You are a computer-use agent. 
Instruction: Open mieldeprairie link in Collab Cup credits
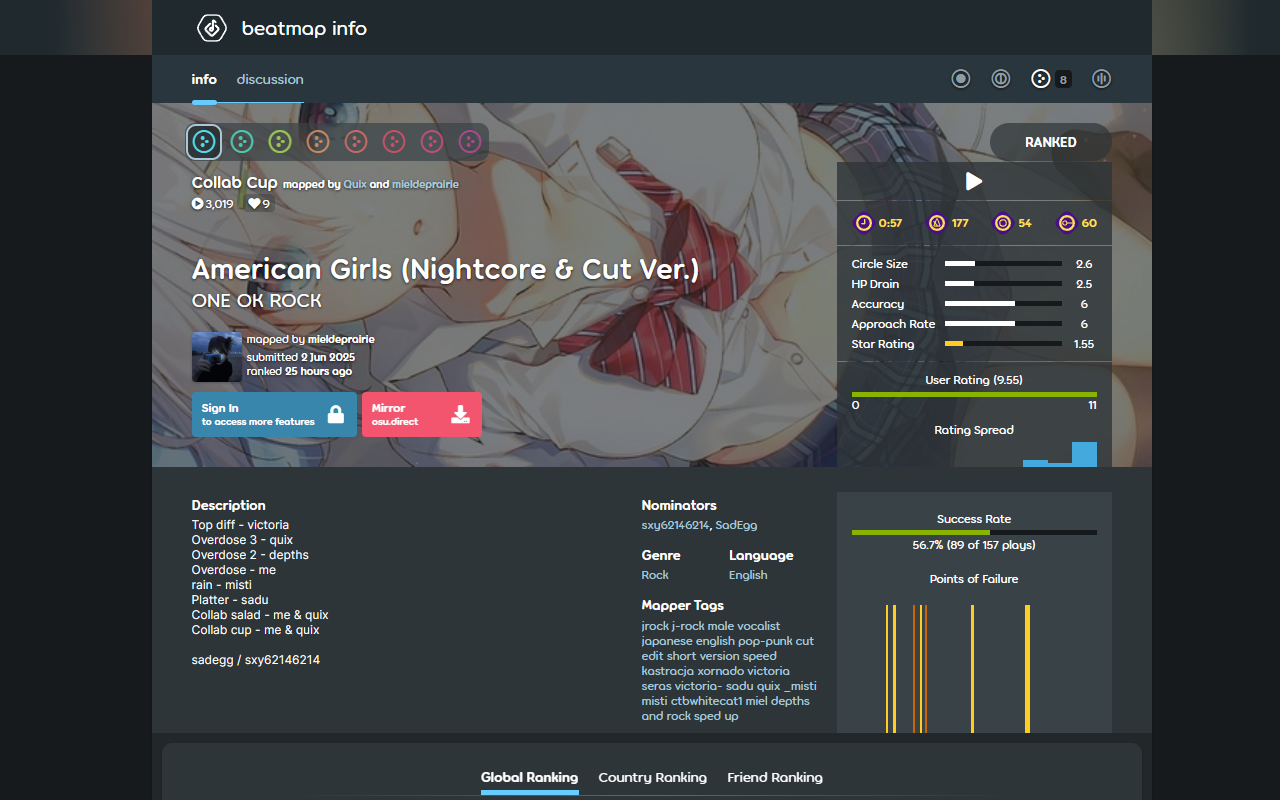[x=425, y=184]
